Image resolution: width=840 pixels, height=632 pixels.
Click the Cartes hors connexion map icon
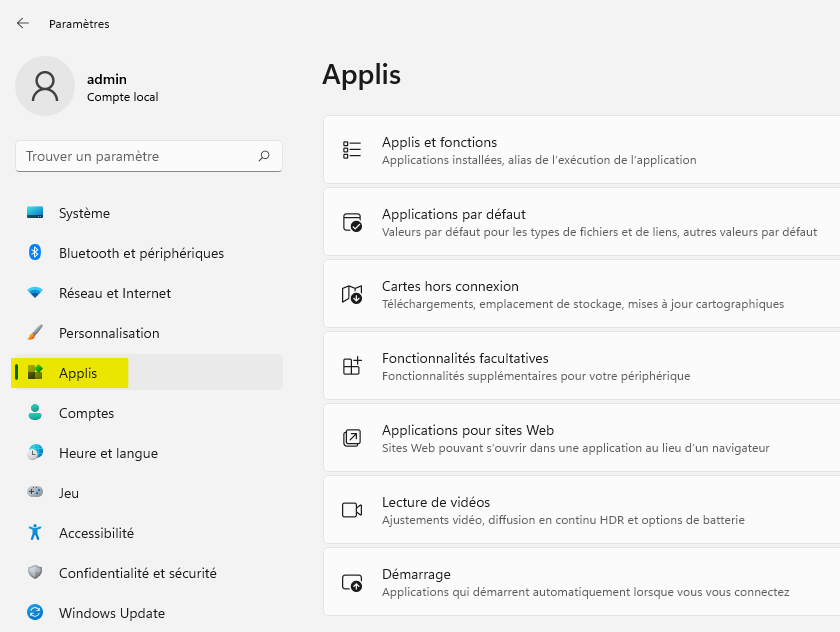pos(352,294)
